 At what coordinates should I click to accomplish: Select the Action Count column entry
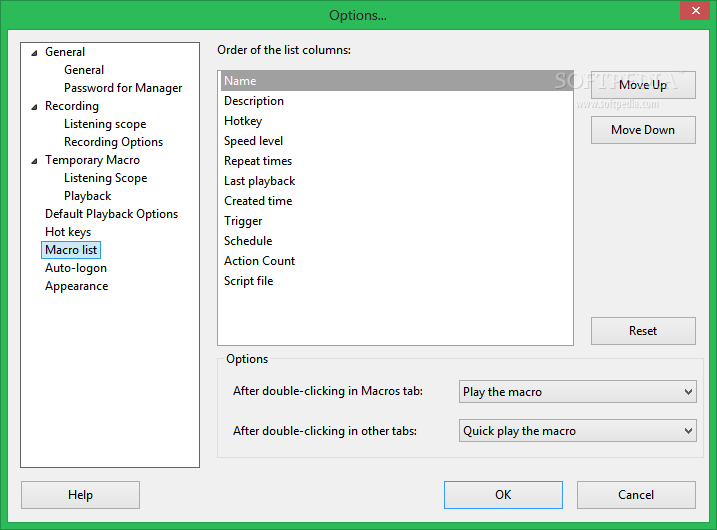pos(397,261)
